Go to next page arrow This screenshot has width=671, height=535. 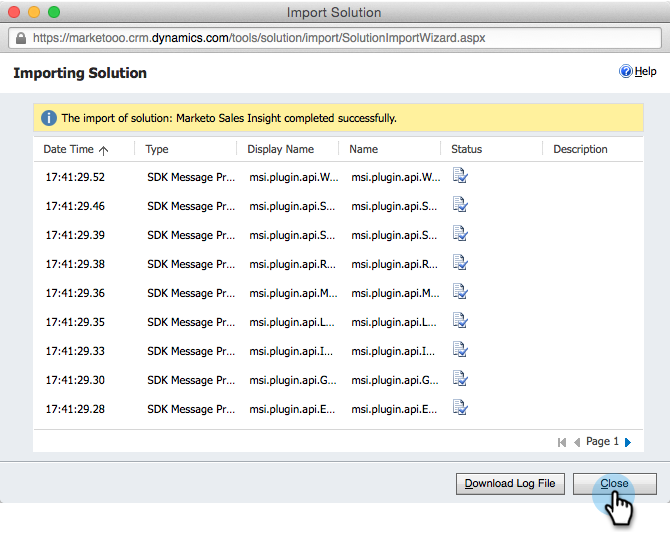coord(628,442)
